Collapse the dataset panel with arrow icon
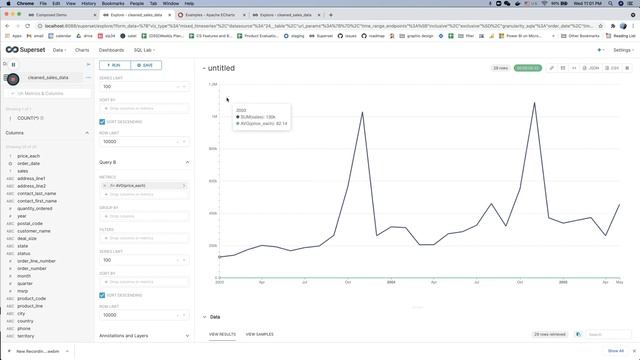 (88, 64)
